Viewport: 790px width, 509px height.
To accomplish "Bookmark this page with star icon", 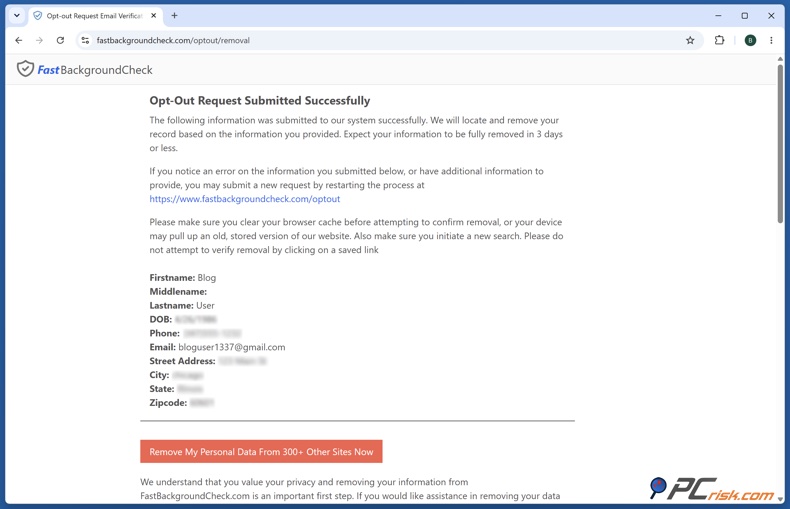I will coord(690,40).
